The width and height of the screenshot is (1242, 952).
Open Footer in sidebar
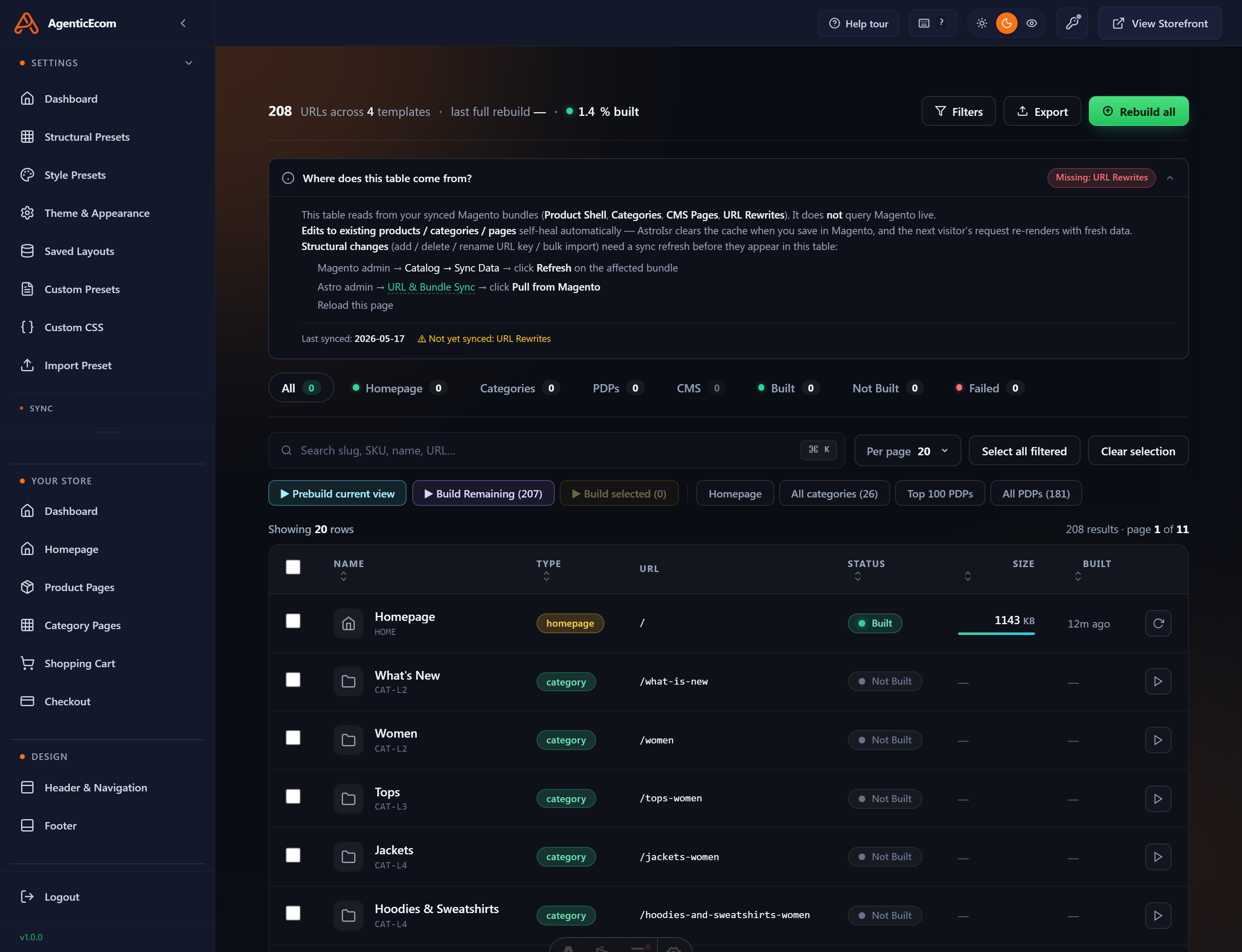click(x=107, y=826)
